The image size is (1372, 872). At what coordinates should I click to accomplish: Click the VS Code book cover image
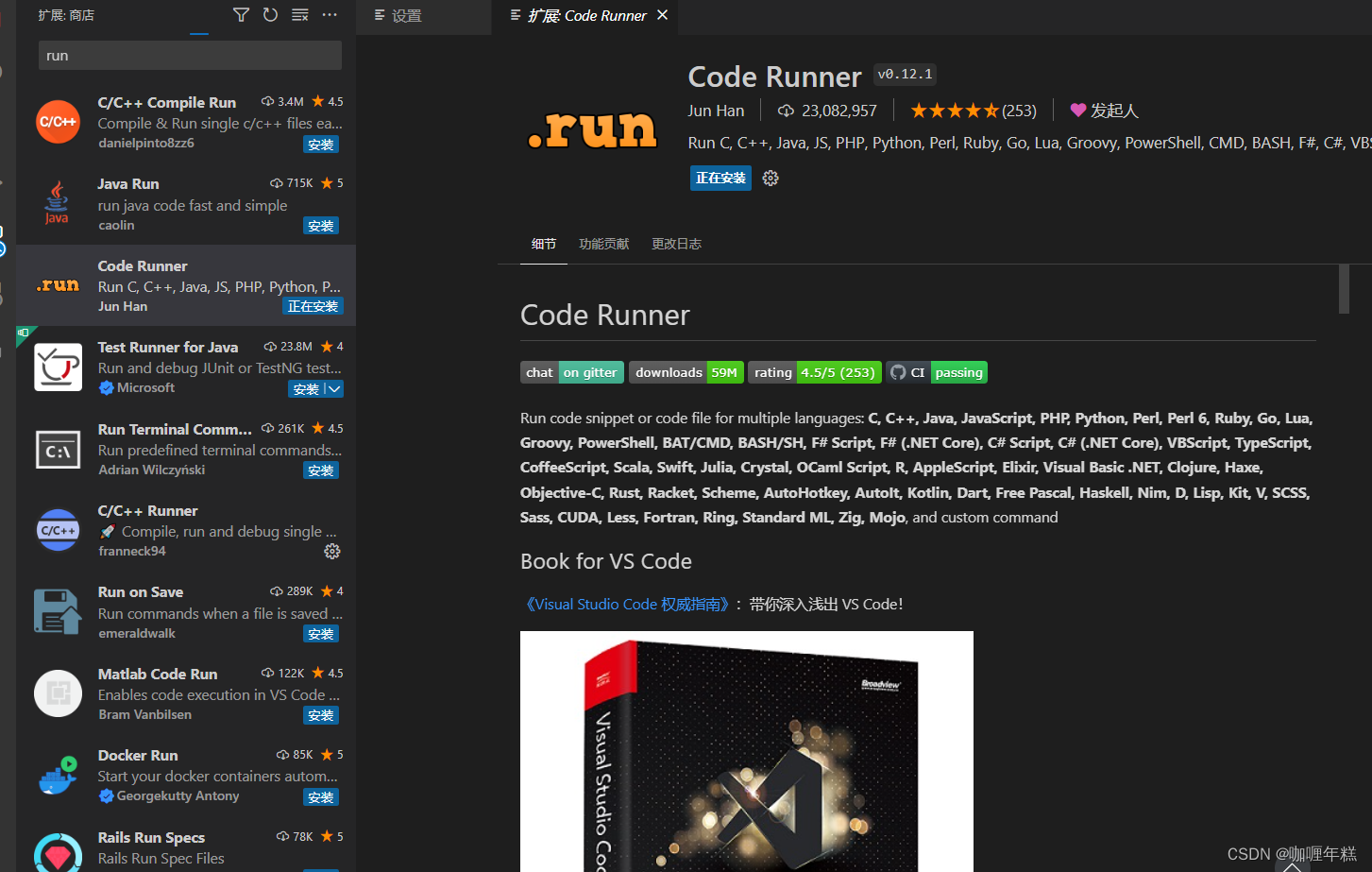tap(747, 751)
